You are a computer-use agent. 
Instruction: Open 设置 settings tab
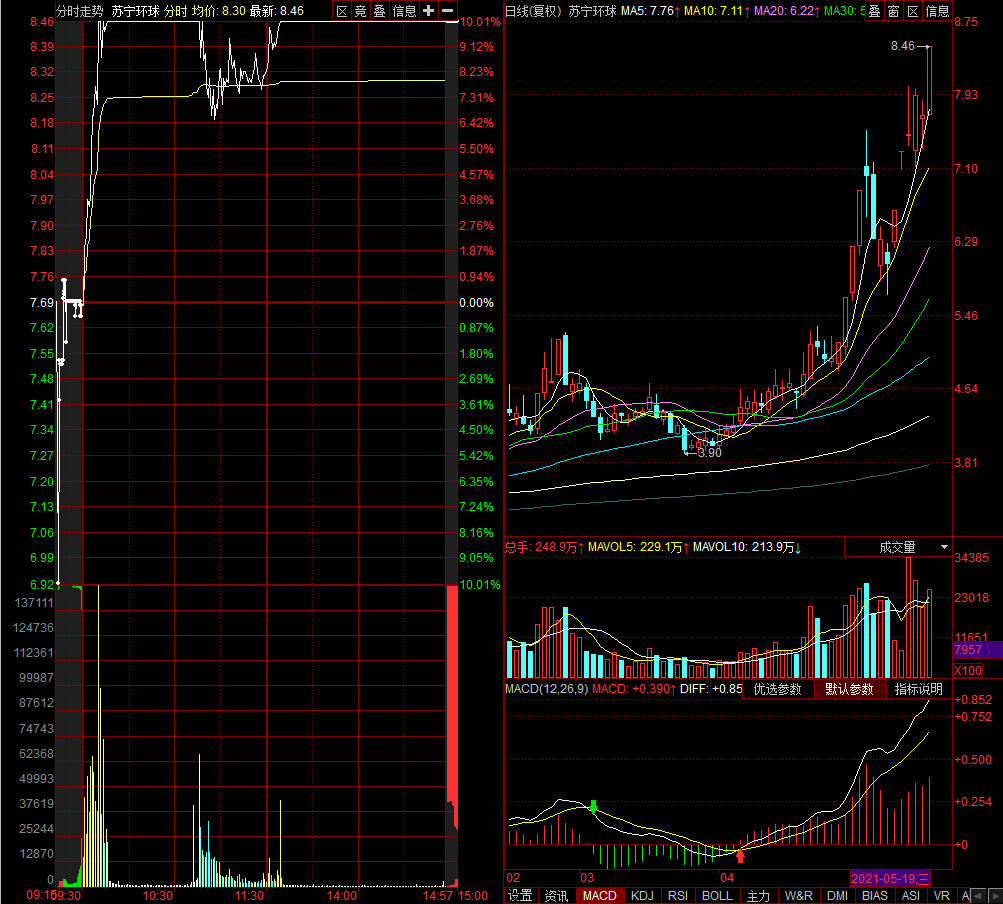pyautogui.click(x=520, y=896)
